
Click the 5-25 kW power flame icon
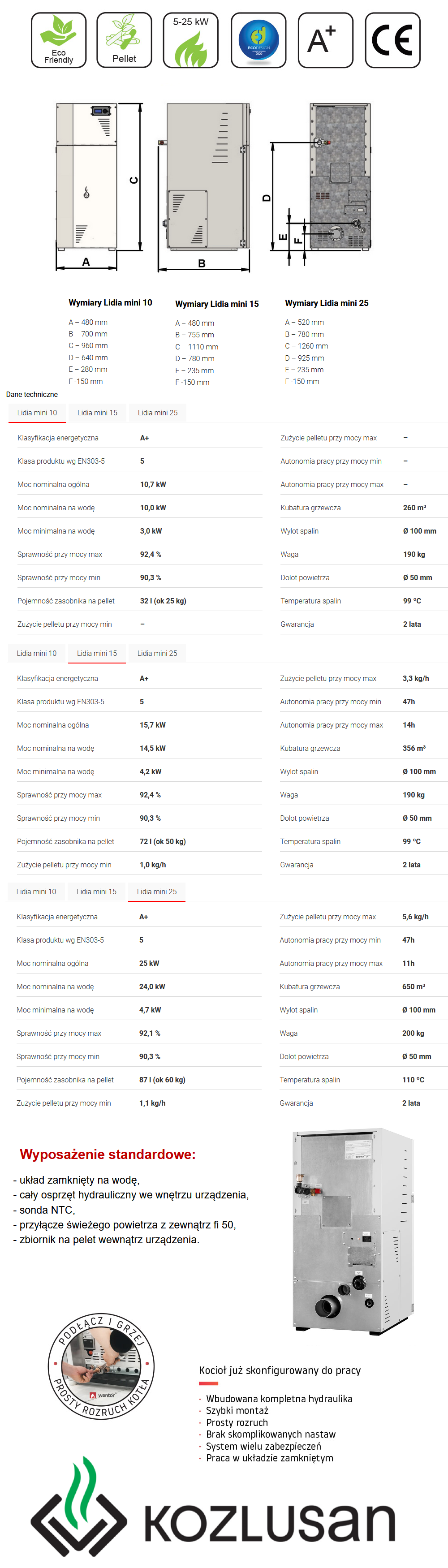(x=190, y=40)
